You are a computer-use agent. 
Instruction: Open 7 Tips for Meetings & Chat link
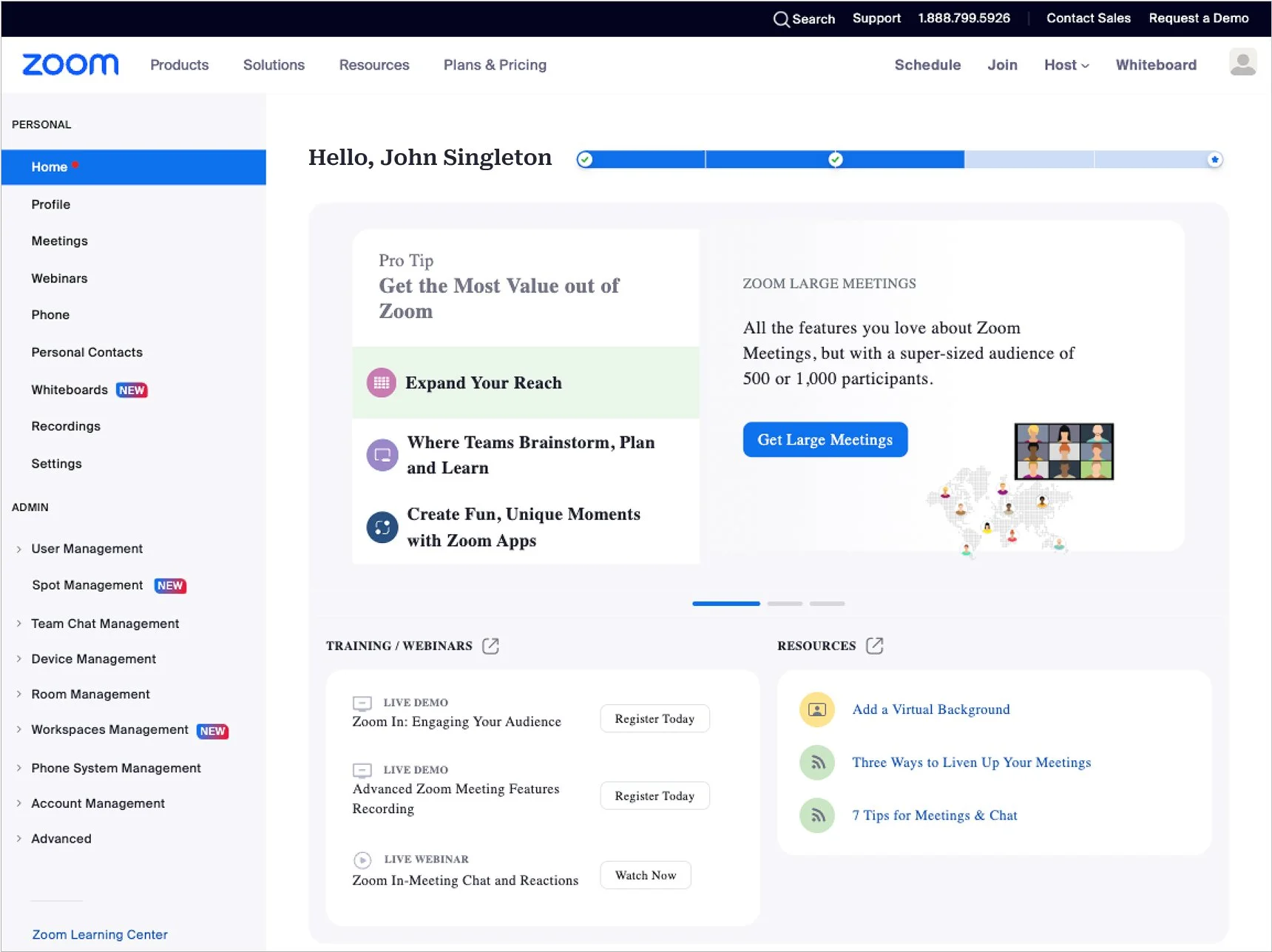[935, 815]
